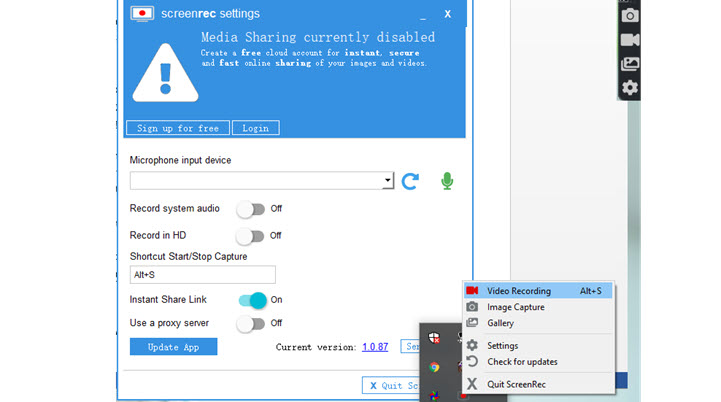Click the refresh icon beside Check for updates
This screenshot has height=402, width=721.
click(472, 362)
